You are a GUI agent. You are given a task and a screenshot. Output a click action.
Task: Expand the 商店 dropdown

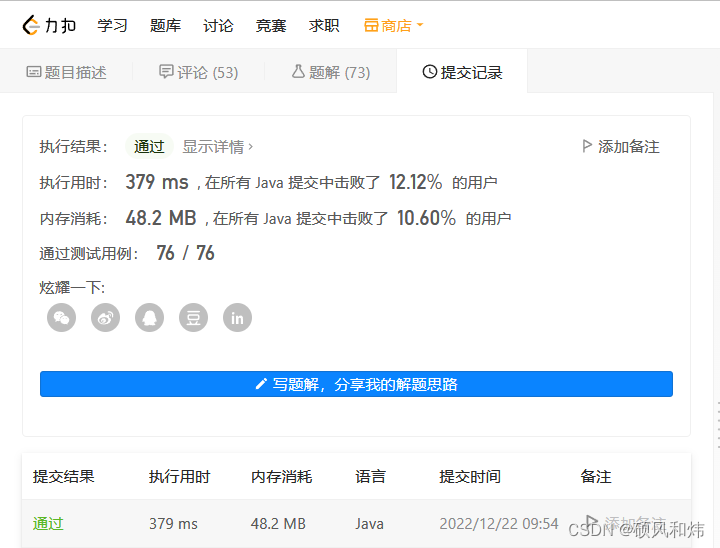tap(394, 26)
